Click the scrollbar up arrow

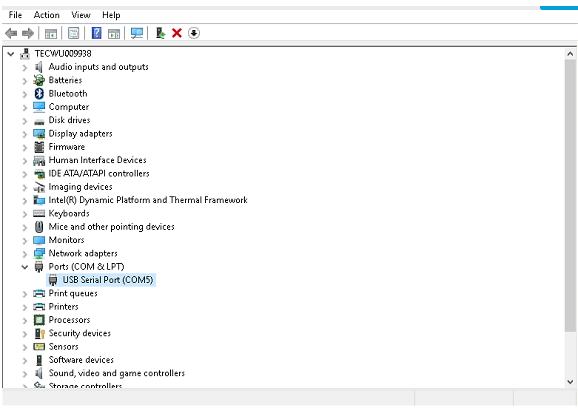tap(570, 54)
